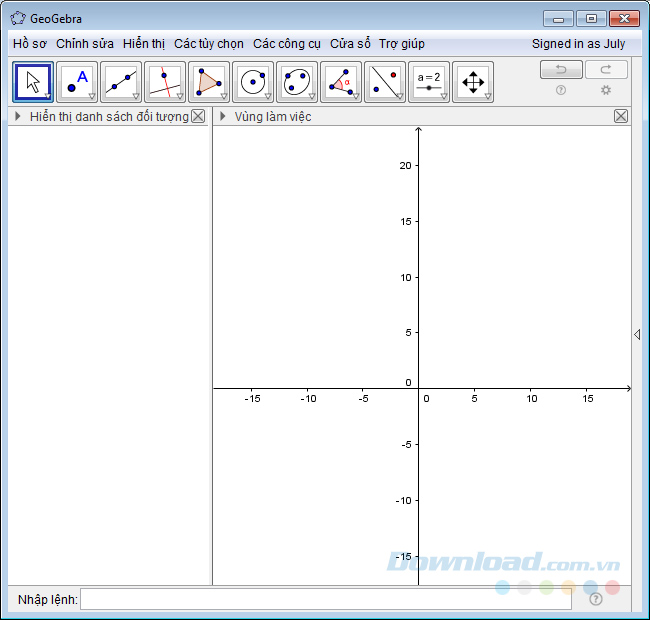Open the Hồ sơ menu

[x=29, y=44]
